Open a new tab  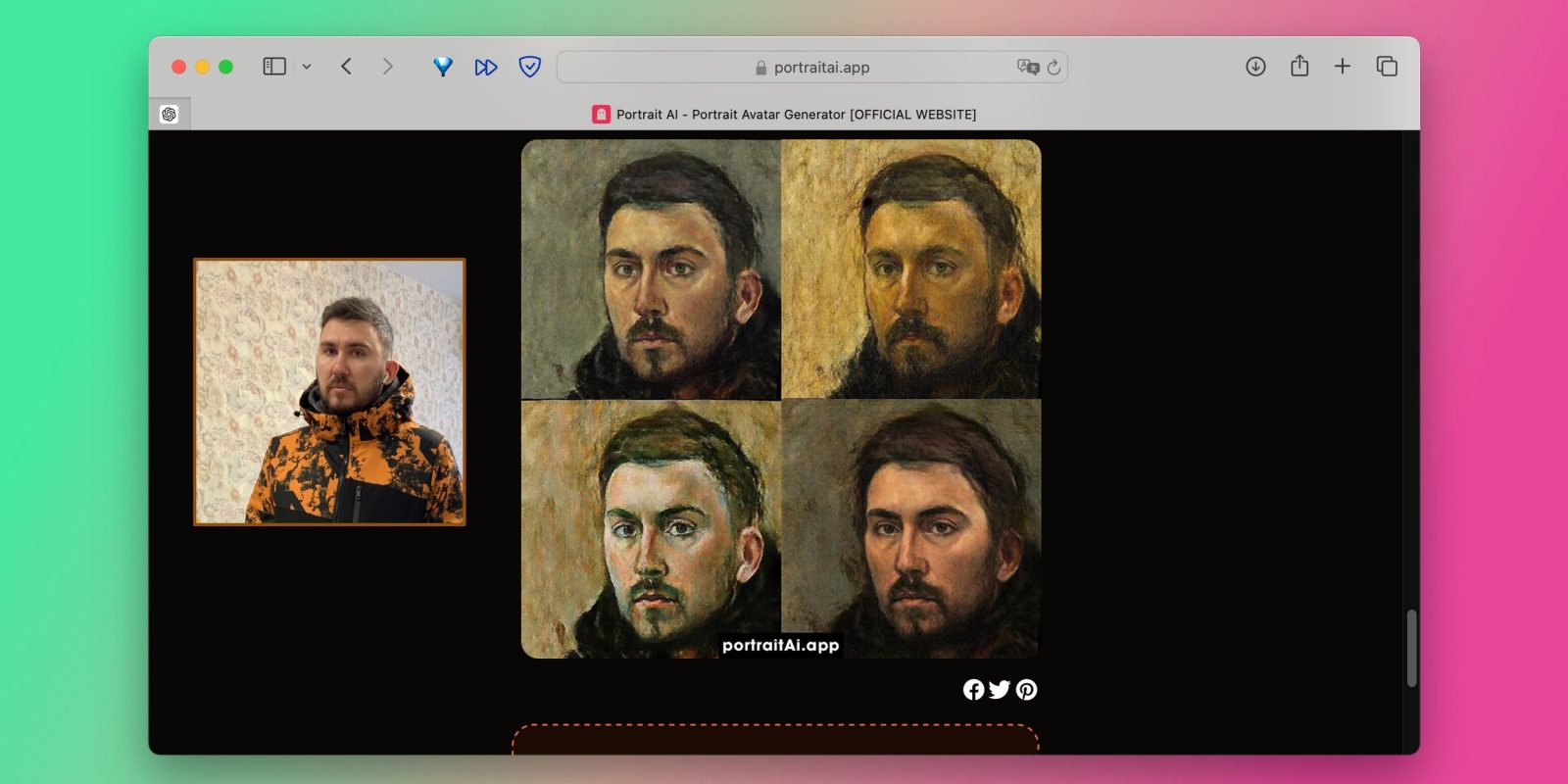pyautogui.click(x=1343, y=67)
